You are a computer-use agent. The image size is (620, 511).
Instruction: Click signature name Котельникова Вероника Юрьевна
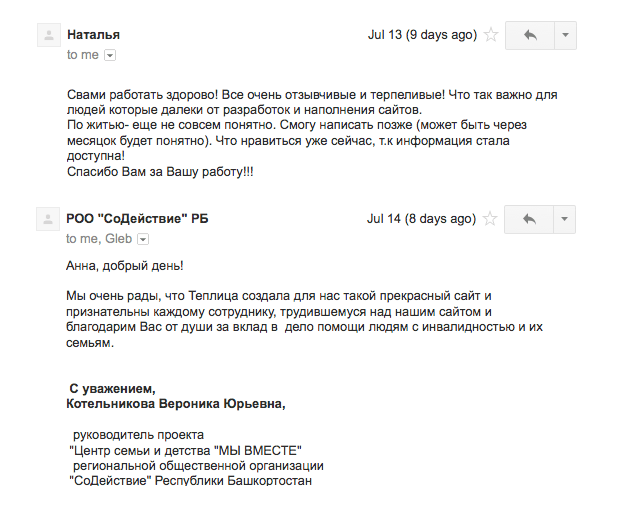175,404
